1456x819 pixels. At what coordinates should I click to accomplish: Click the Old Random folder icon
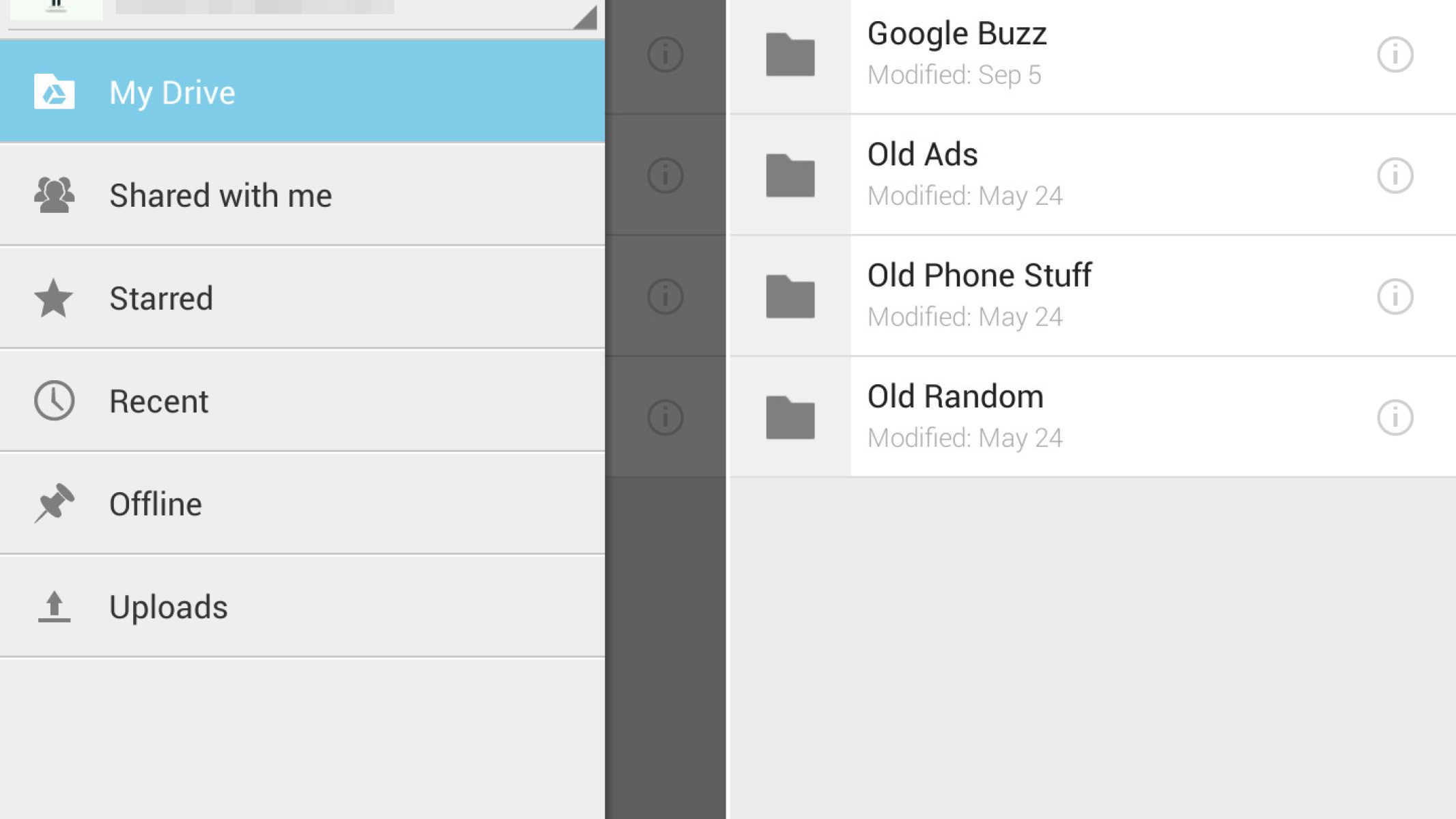point(790,417)
